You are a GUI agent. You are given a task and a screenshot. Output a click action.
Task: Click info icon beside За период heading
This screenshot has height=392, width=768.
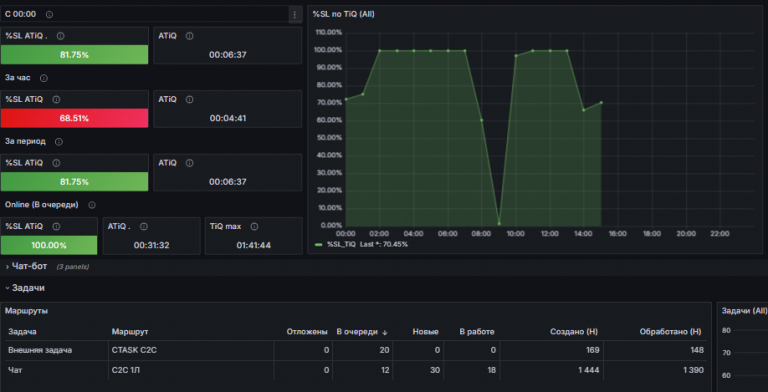point(59,142)
